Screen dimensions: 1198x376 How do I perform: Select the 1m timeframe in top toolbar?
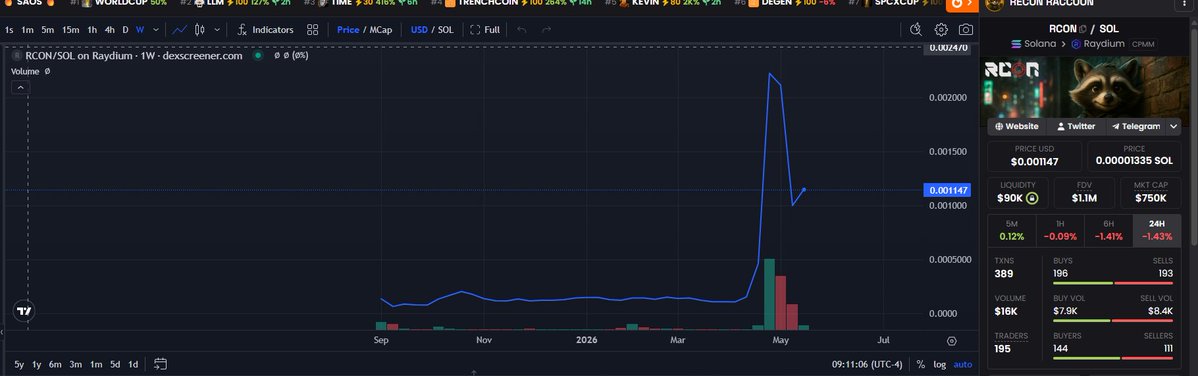27,30
